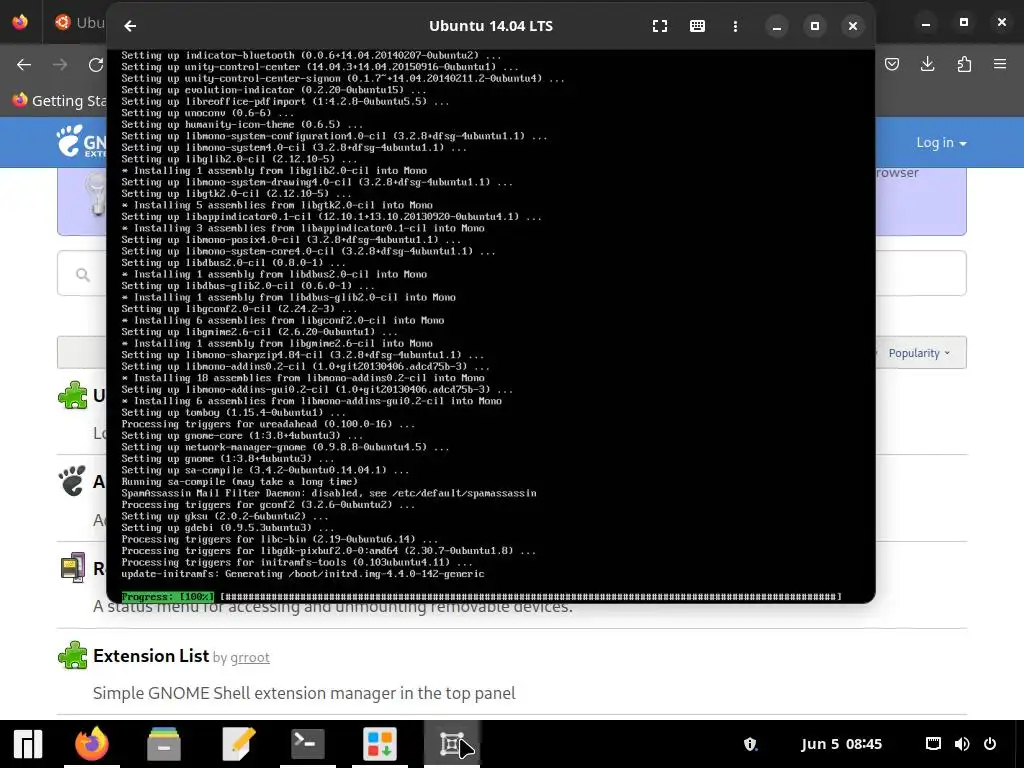The width and height of the screenshot is (1024, 768).
Task: Open Manjaro application menu in taskbar
Action: click(28, 744)
